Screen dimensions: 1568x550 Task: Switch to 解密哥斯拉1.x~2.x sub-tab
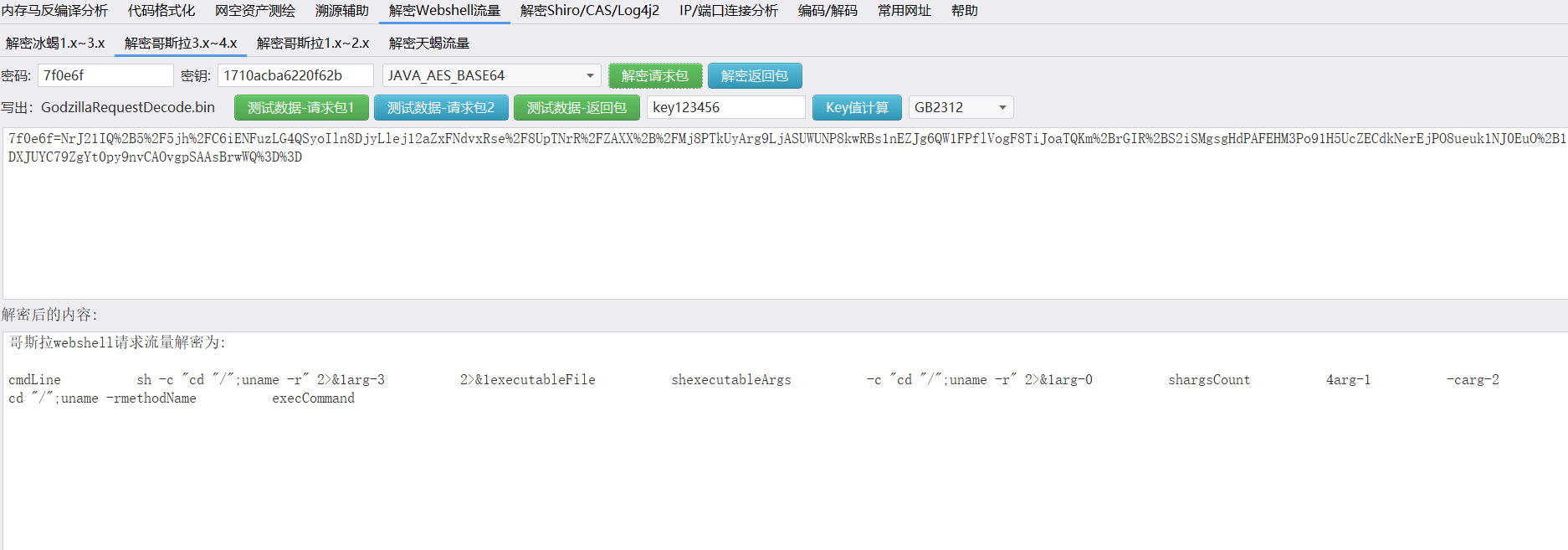click(313, 44)
